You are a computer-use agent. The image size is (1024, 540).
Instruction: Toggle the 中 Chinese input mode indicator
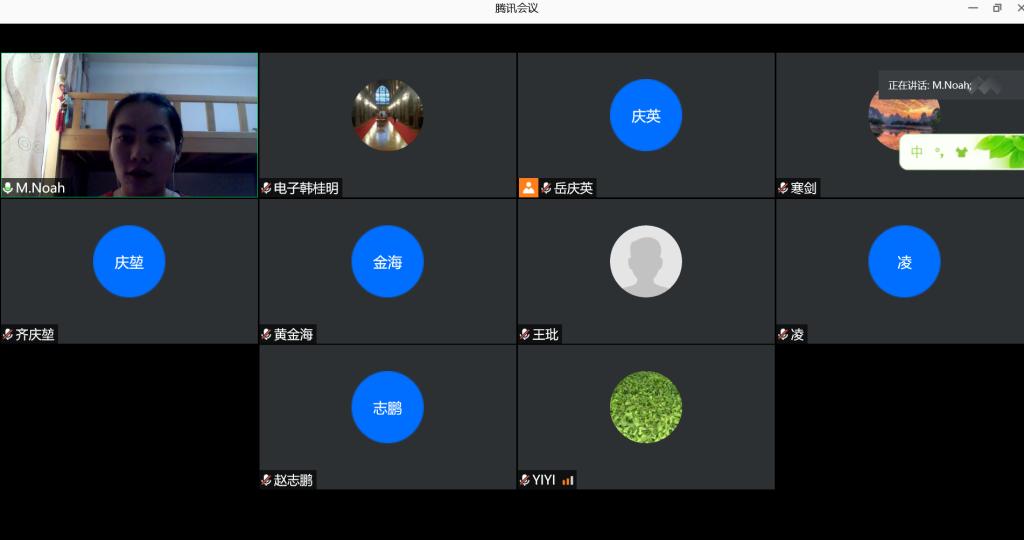917,153
